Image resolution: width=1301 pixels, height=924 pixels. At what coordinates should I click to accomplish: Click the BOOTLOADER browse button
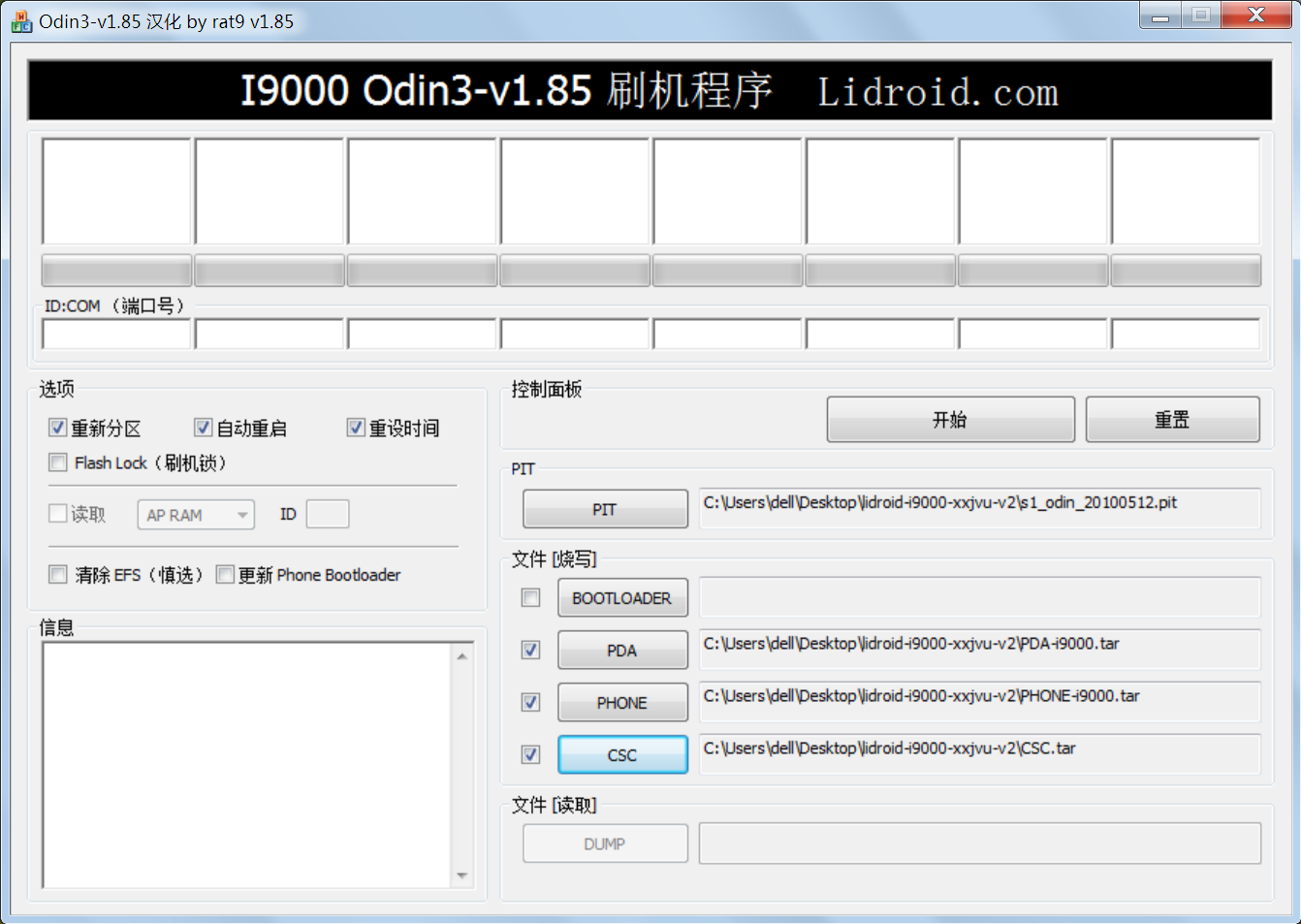pos(622,598)
